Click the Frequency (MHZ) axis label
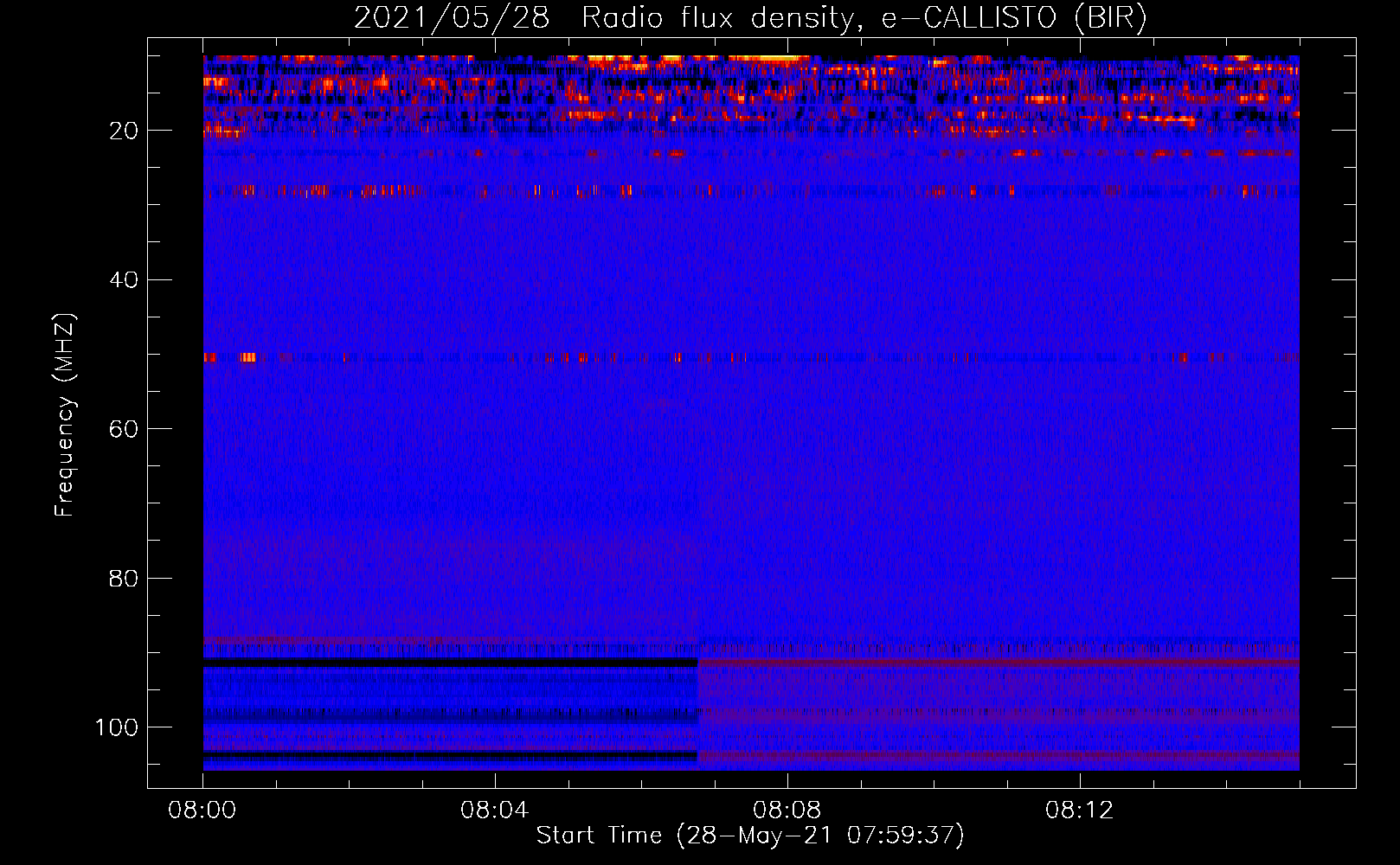Viewport: 1400px width, 865px height. pos(65,414)
